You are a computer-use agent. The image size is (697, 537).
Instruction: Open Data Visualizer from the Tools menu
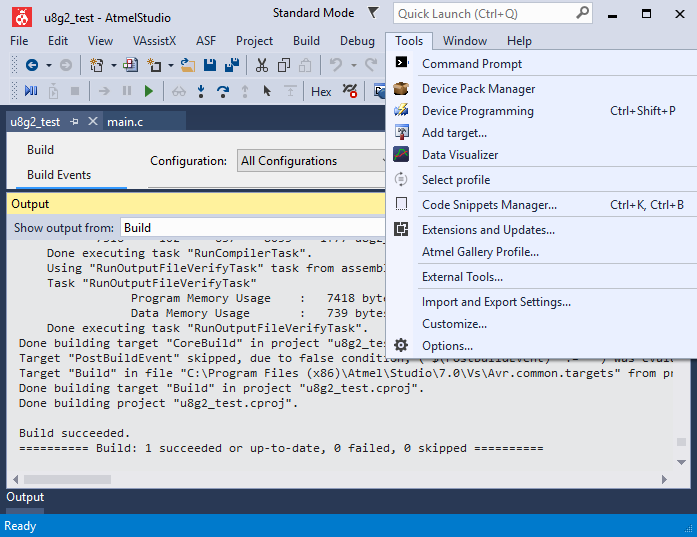pyautogui.click(x=459, y=155)
